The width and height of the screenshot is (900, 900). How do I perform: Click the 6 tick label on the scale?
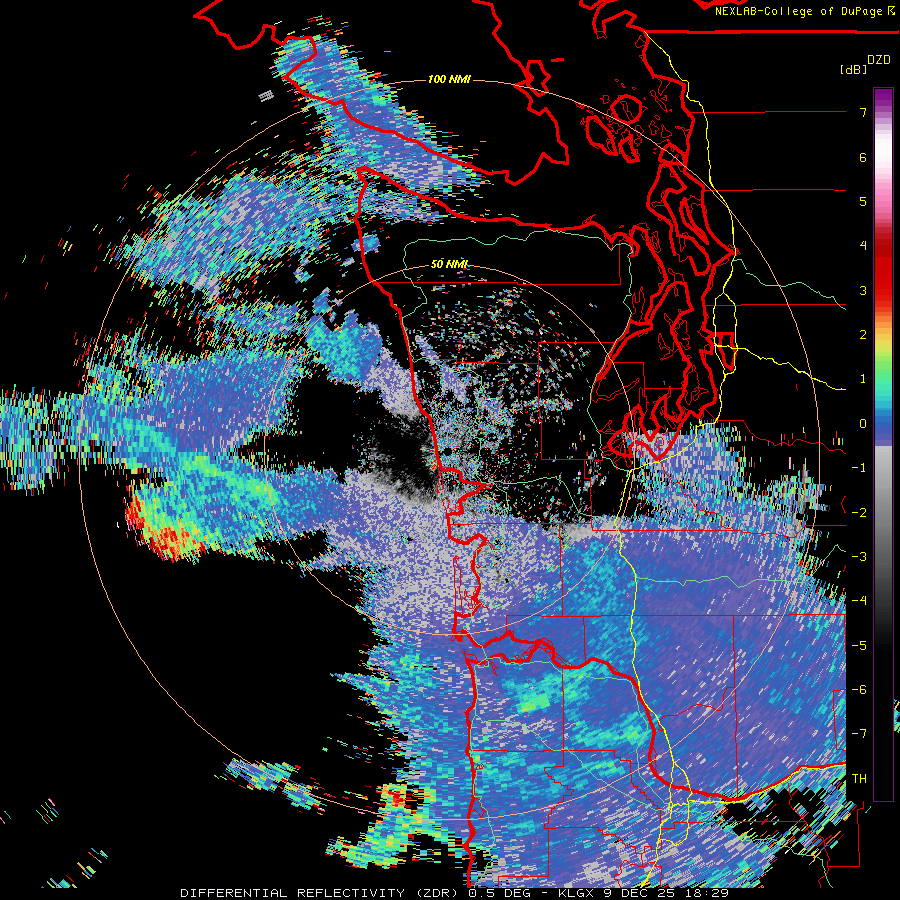863,157
